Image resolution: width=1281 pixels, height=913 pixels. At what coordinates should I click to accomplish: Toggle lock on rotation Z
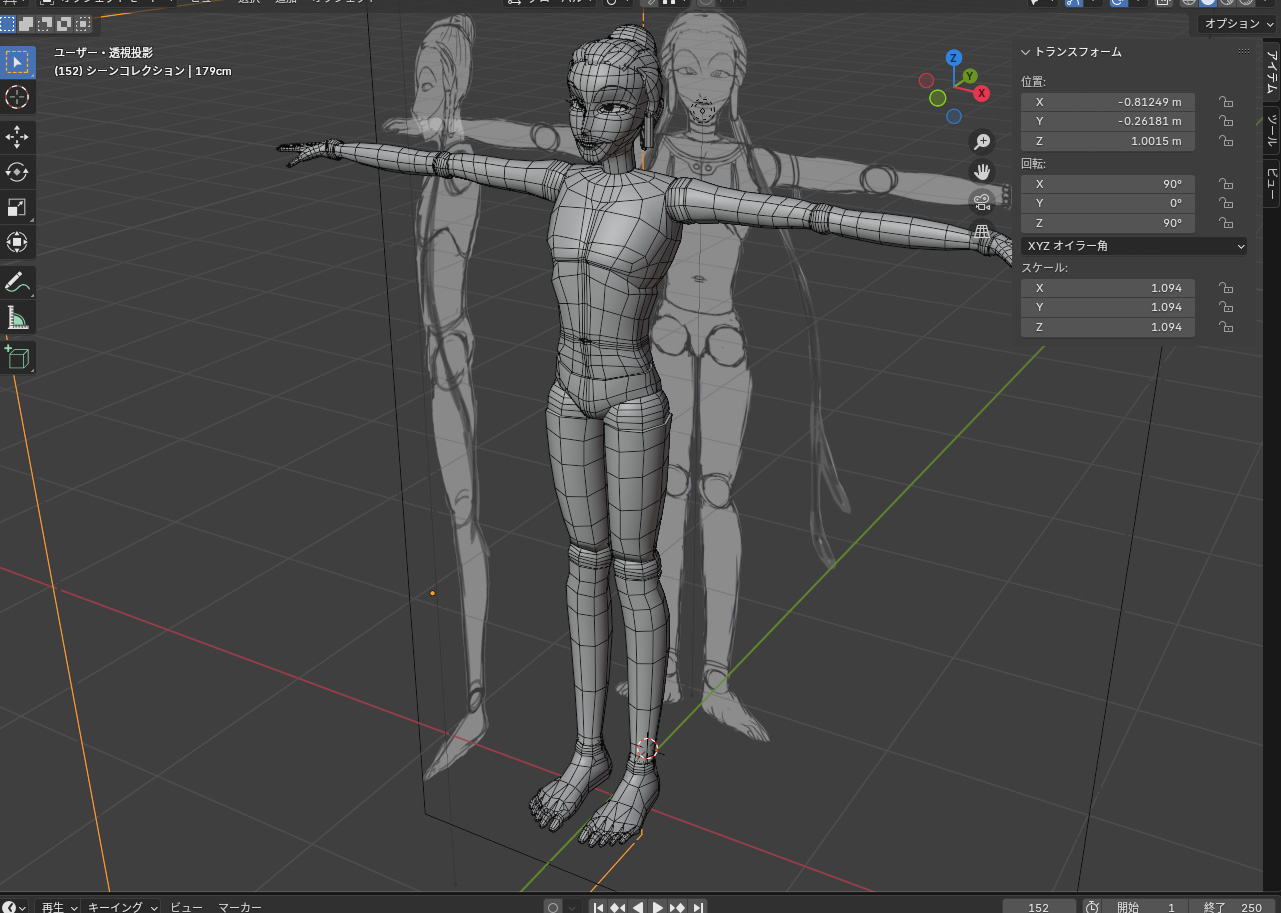click(x=1225, y=223)
